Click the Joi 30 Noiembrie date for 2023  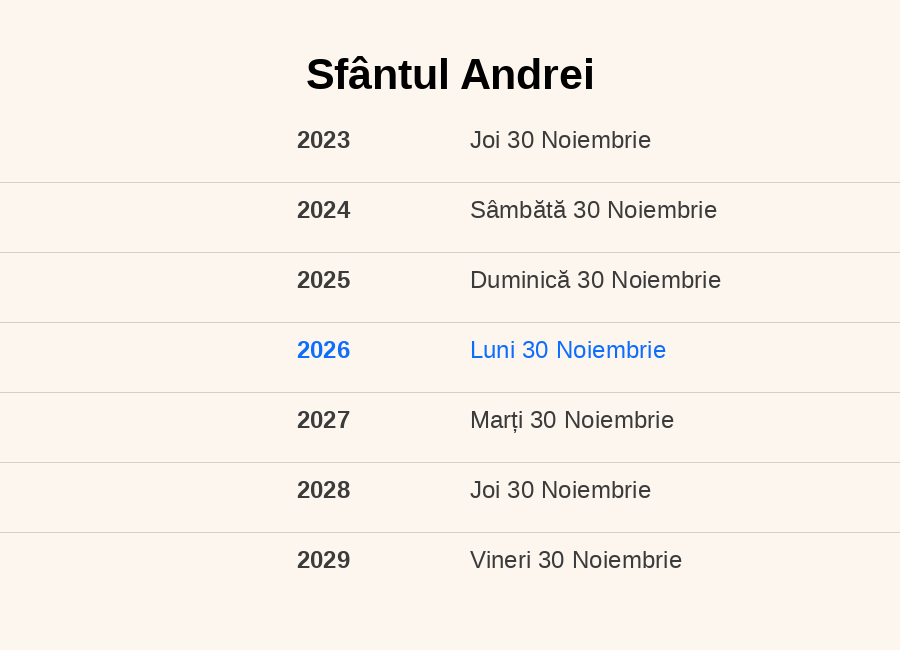click(x=560, y=140)
